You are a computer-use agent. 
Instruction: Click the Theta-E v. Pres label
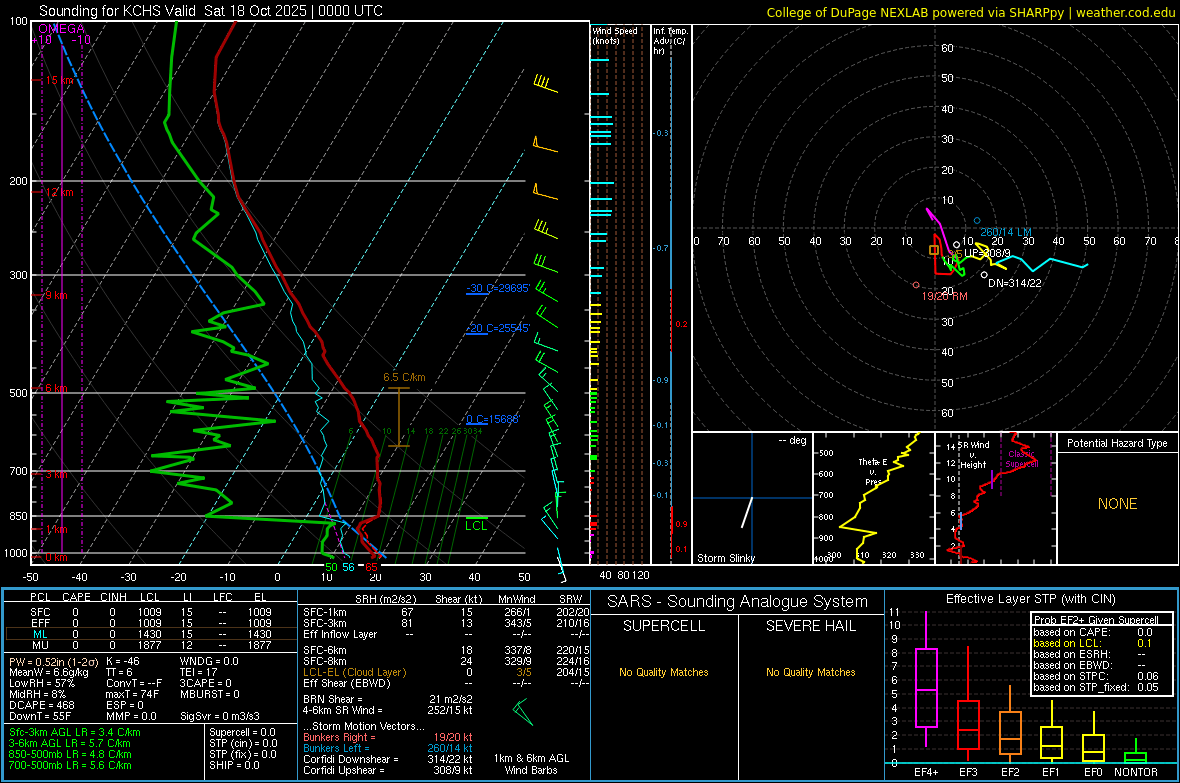(873, 472)
